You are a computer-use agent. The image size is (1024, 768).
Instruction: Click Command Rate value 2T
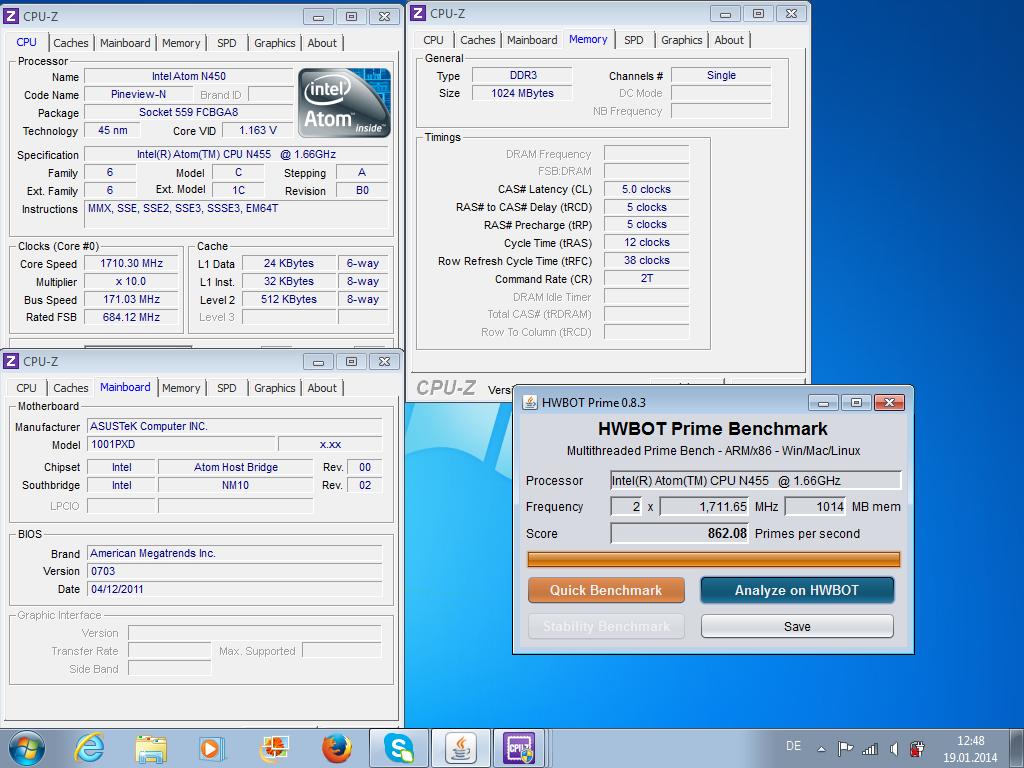(647, 278)
